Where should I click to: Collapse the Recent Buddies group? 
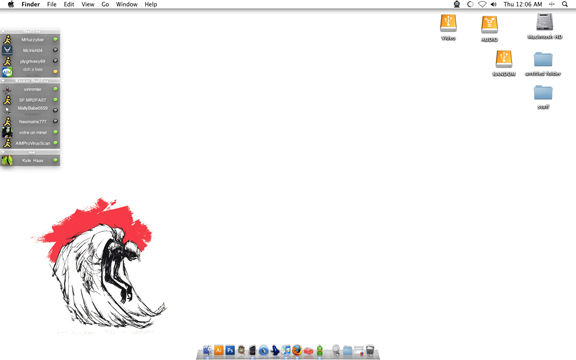(3, 81)
